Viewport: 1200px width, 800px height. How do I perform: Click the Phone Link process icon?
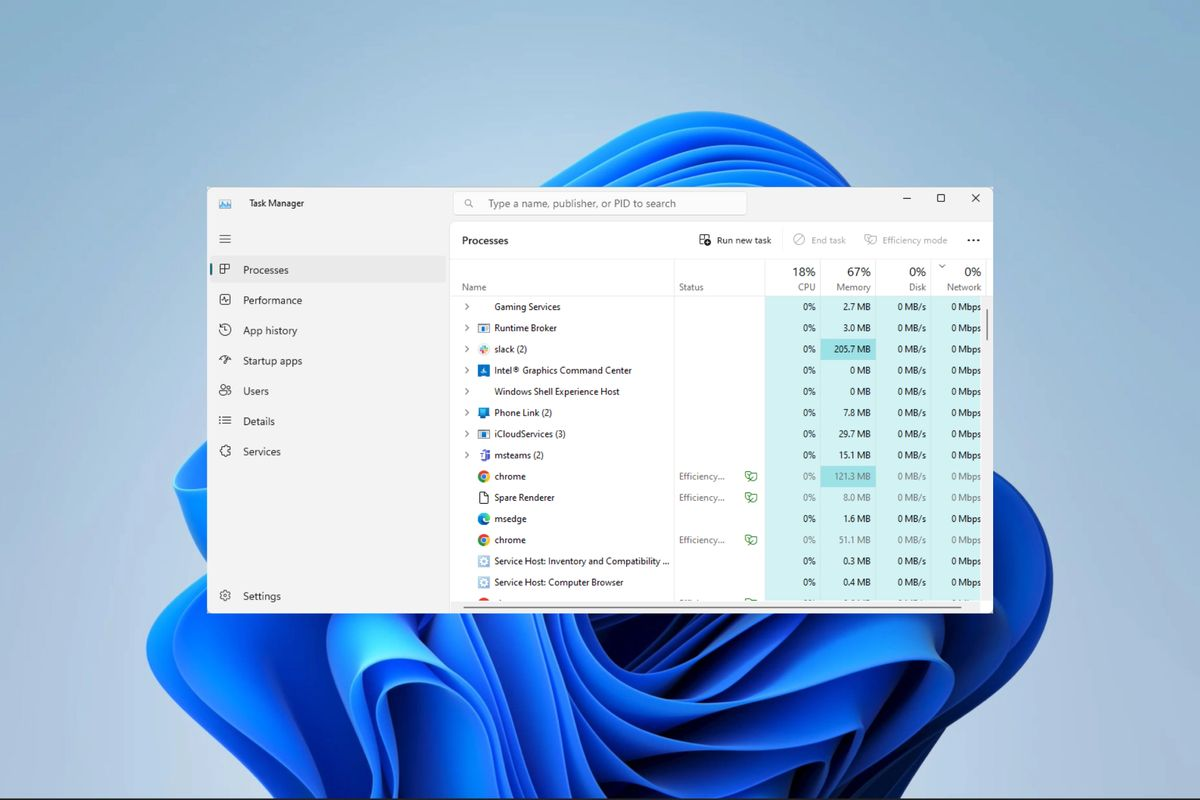click(x=484, y=413)
